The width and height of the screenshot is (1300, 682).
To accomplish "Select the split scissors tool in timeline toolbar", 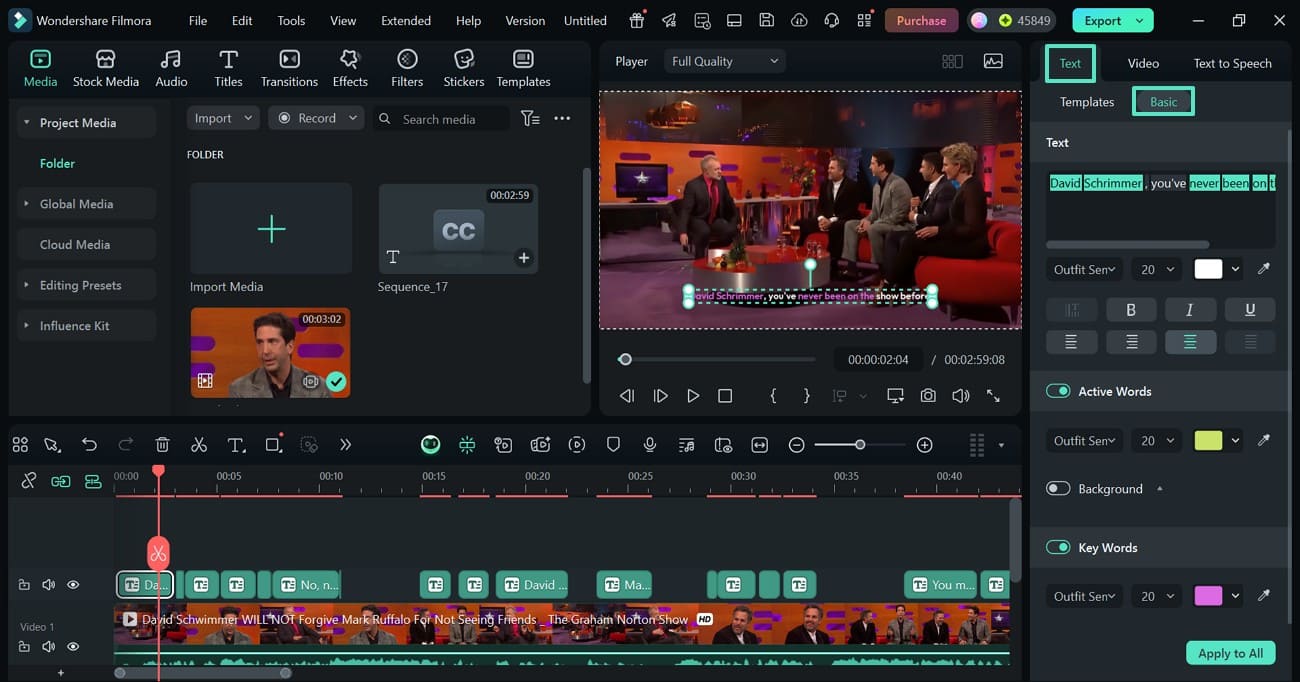I will [199, 445].
